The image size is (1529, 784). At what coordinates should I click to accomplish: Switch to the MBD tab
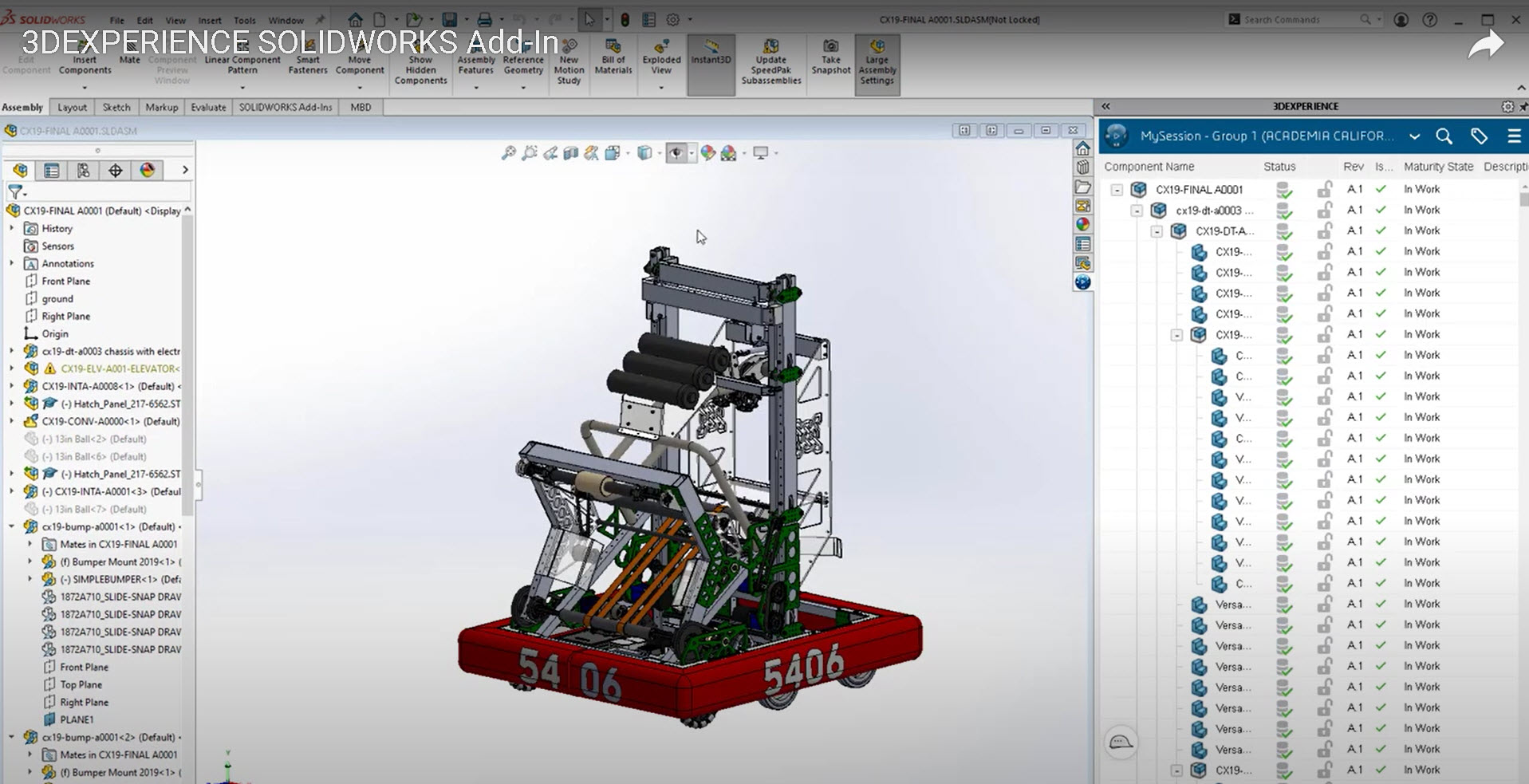361,107
